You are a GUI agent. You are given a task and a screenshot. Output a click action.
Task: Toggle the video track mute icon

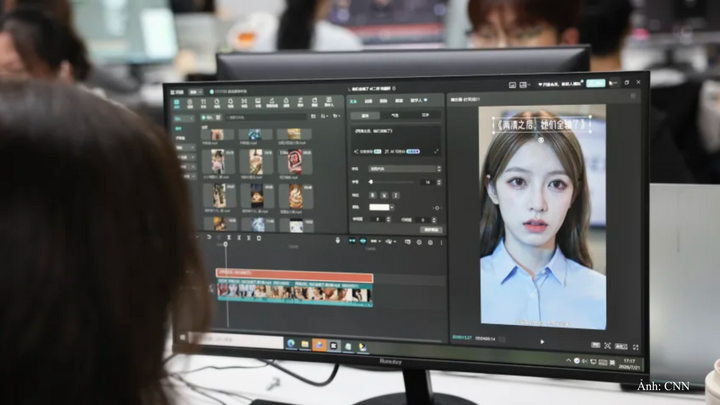(211, 290)
